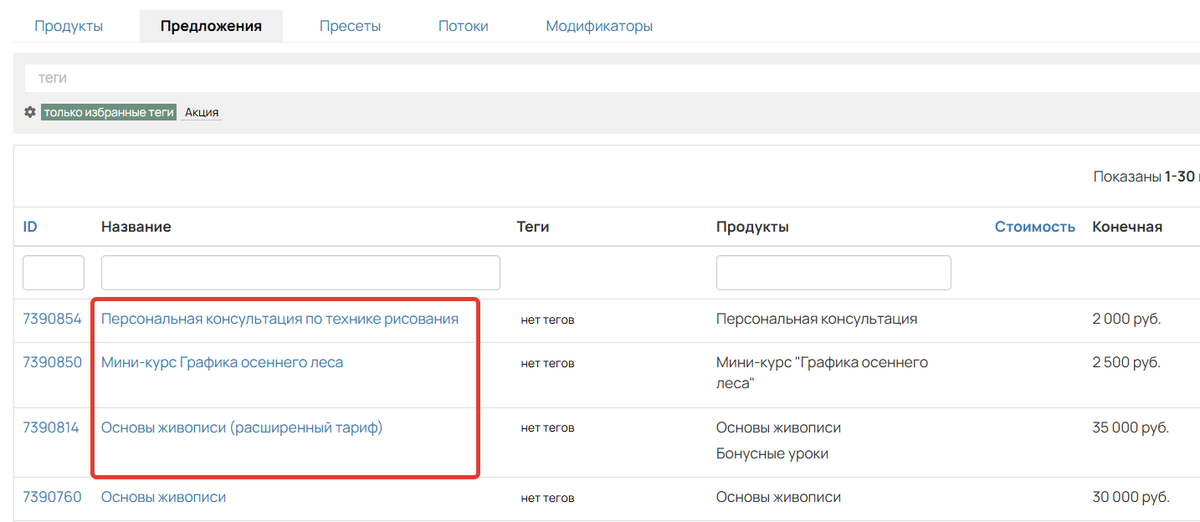This screenshot has height=522, width=1200.
Task: Open Основы живописи (расширенный тариф) offer
Action: (x=242, y=427)
